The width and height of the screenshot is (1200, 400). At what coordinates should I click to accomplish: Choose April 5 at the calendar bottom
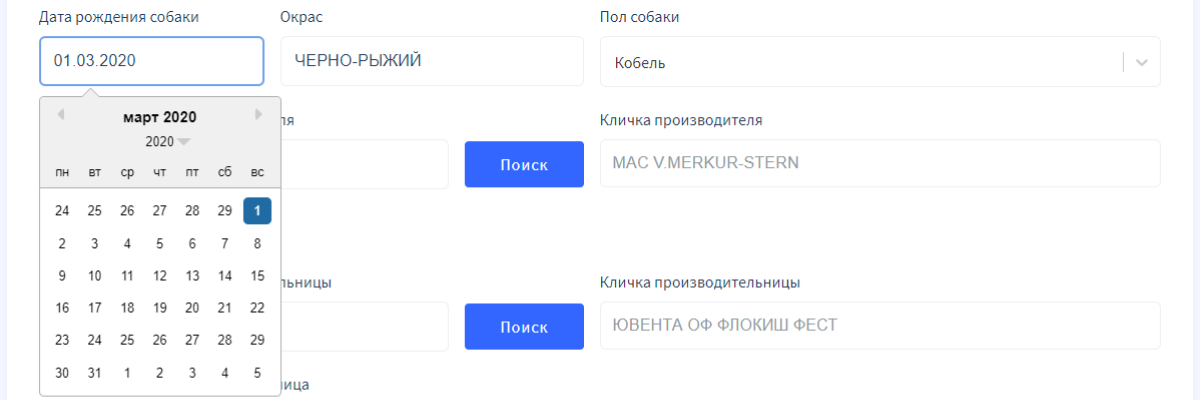pyautogui.click(x=257, y=373)
